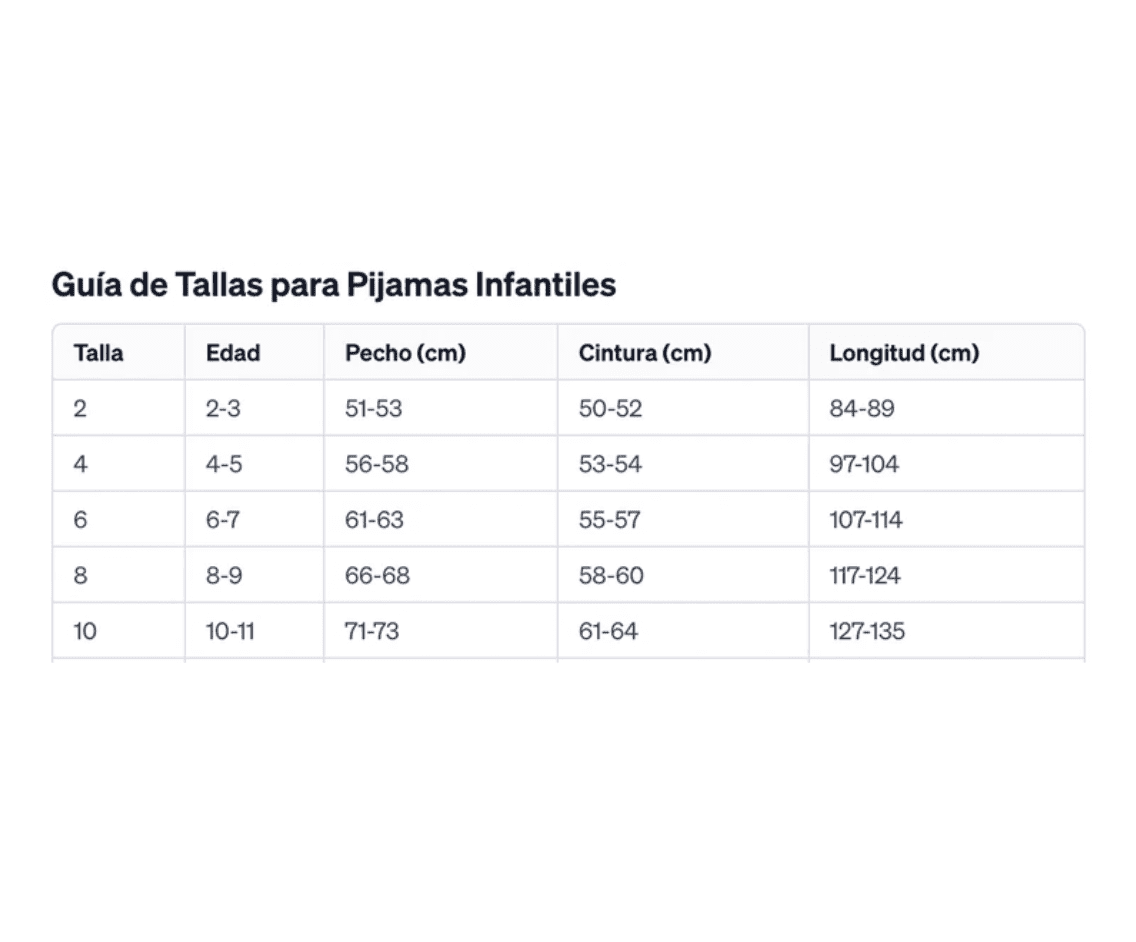Click the 55-57 waist cell
Viewport: 1136px width, 942px height.
609,520
